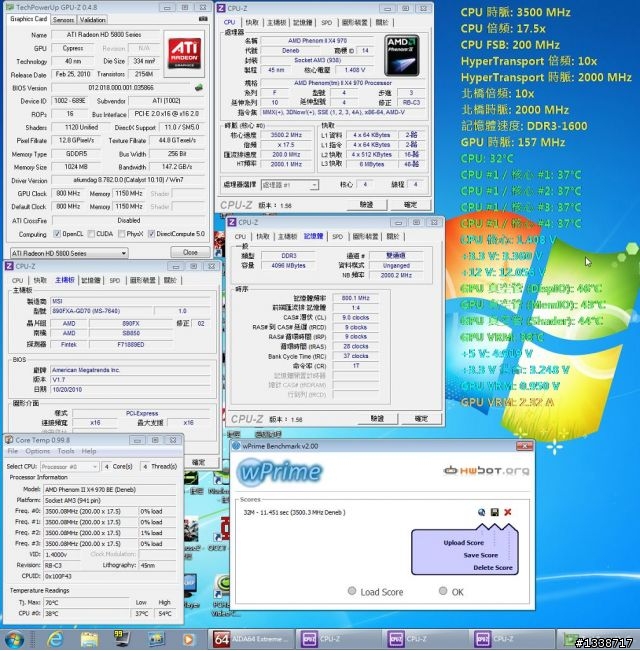Click 確定 button in CPU-Z processor window

[410, 204]
